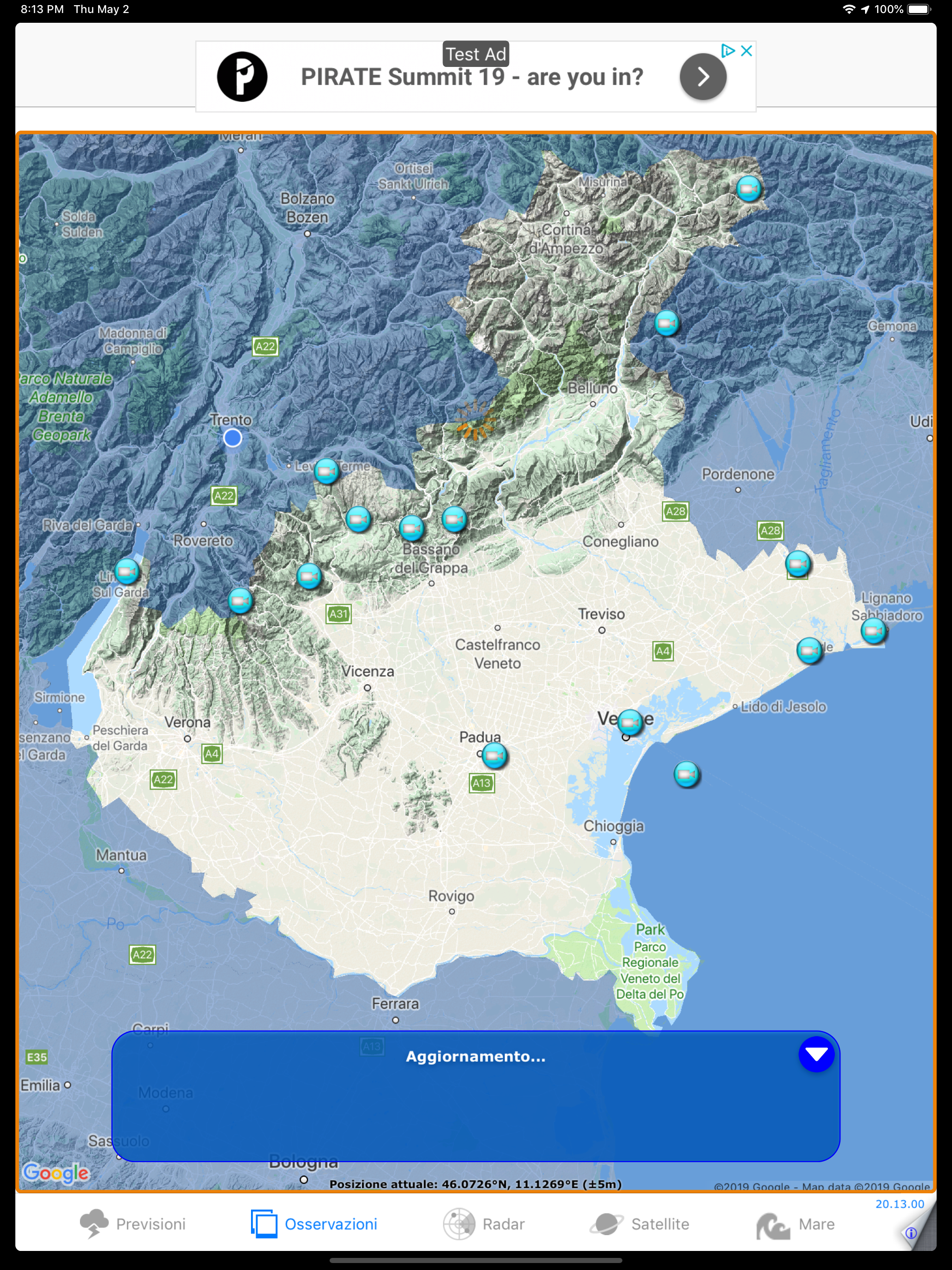952x1270 pixels.
Task: Open the PIRATE Summit 19 ad text
Action: [x=472, y=77]
